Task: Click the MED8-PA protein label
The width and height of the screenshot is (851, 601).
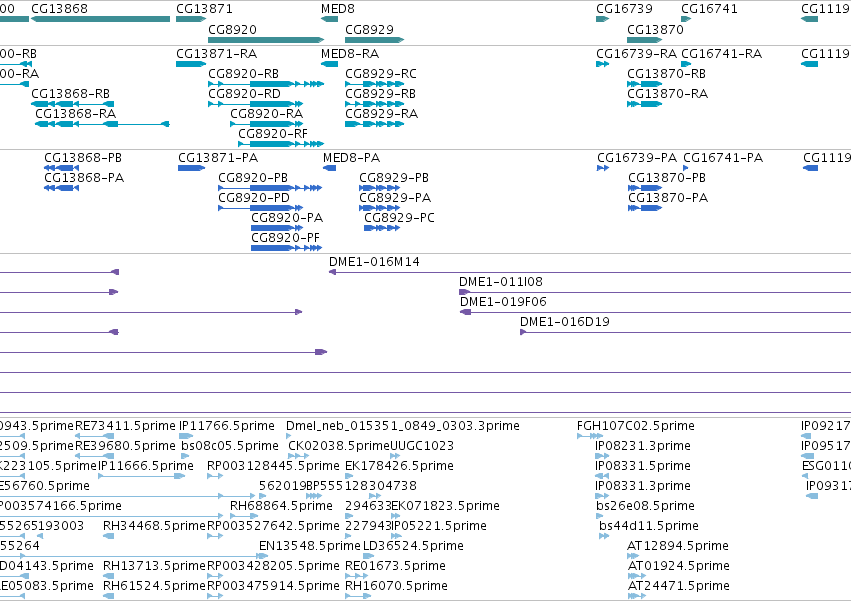Action: (351, 158)
